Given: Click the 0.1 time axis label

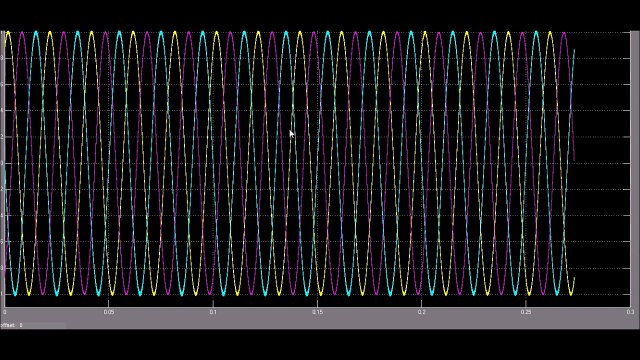Looking at the screenshot, I should point(213,312).
